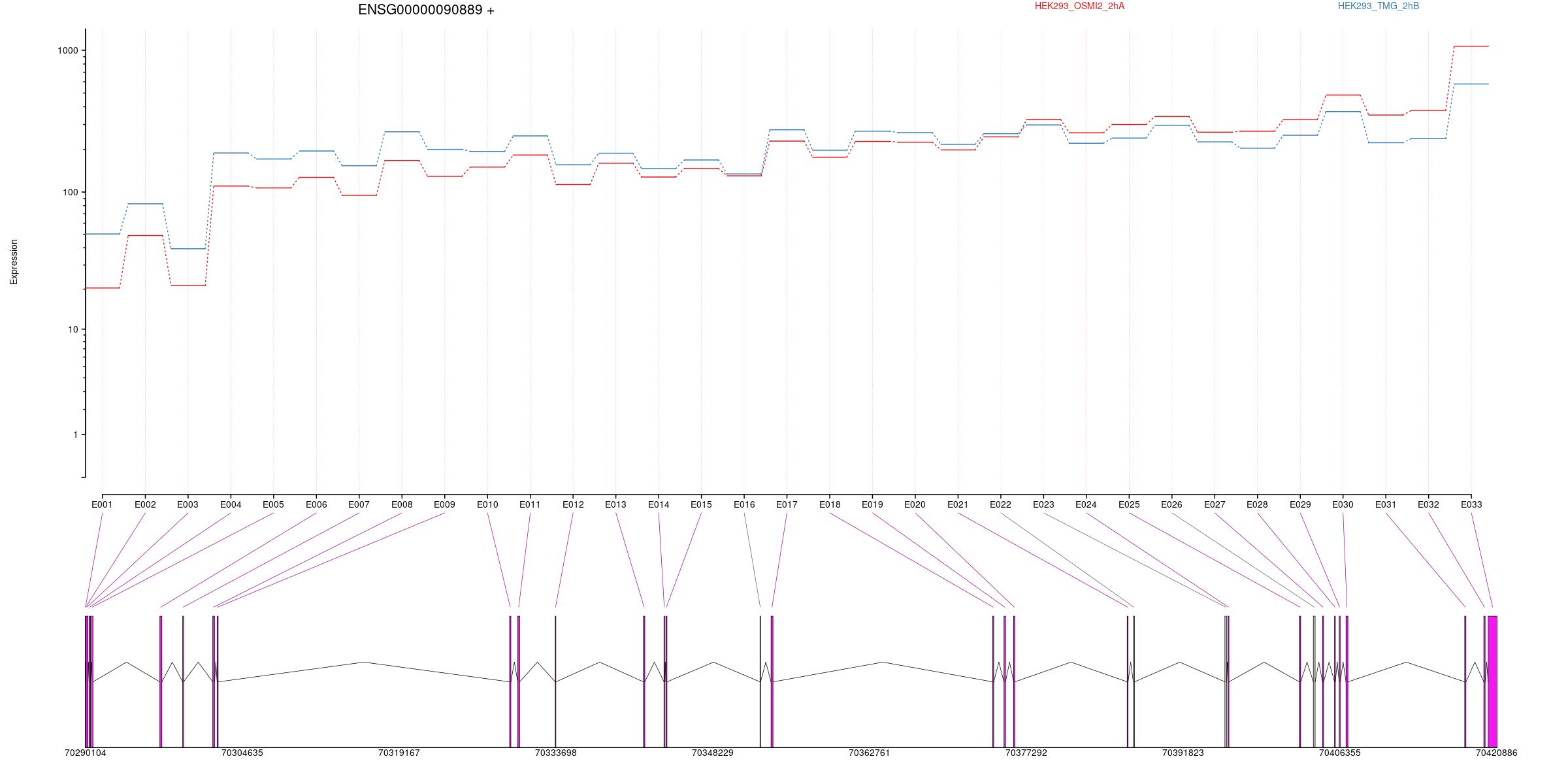1568x784 pixels.
Task: Click the exon label E017
Action: coord(787,504)
